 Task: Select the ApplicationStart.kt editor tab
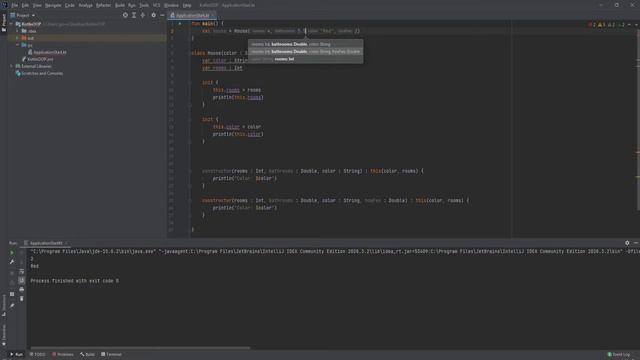[192, 15]
